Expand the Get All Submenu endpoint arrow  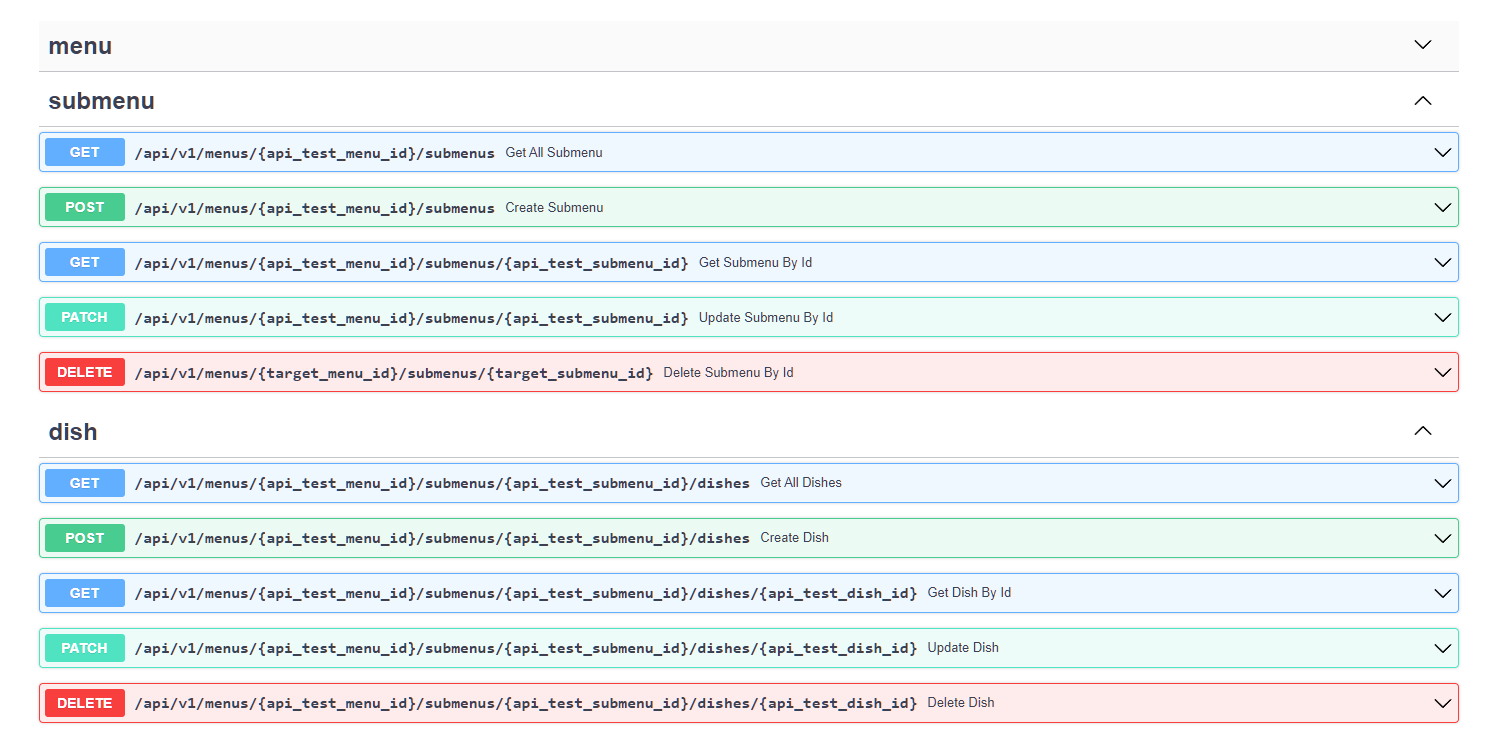[x=1441, y=152]
